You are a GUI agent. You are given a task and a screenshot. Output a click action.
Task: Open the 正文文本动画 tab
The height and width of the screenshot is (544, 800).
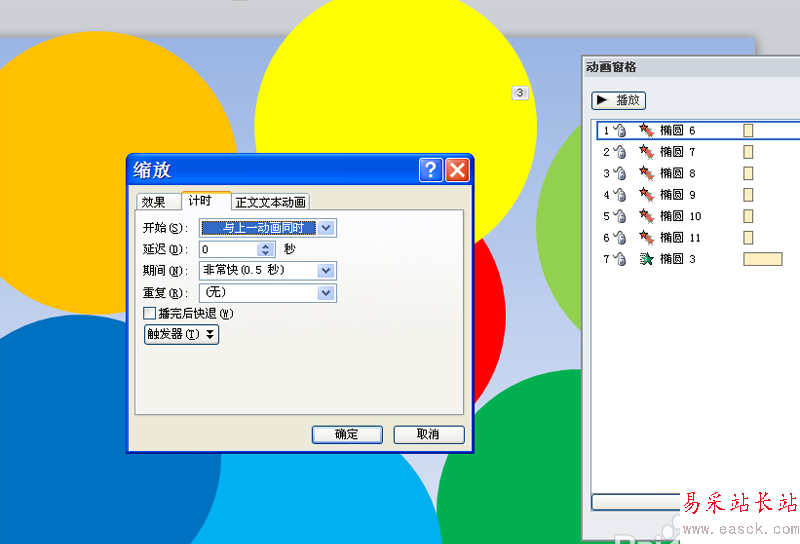tap(270, 202)
